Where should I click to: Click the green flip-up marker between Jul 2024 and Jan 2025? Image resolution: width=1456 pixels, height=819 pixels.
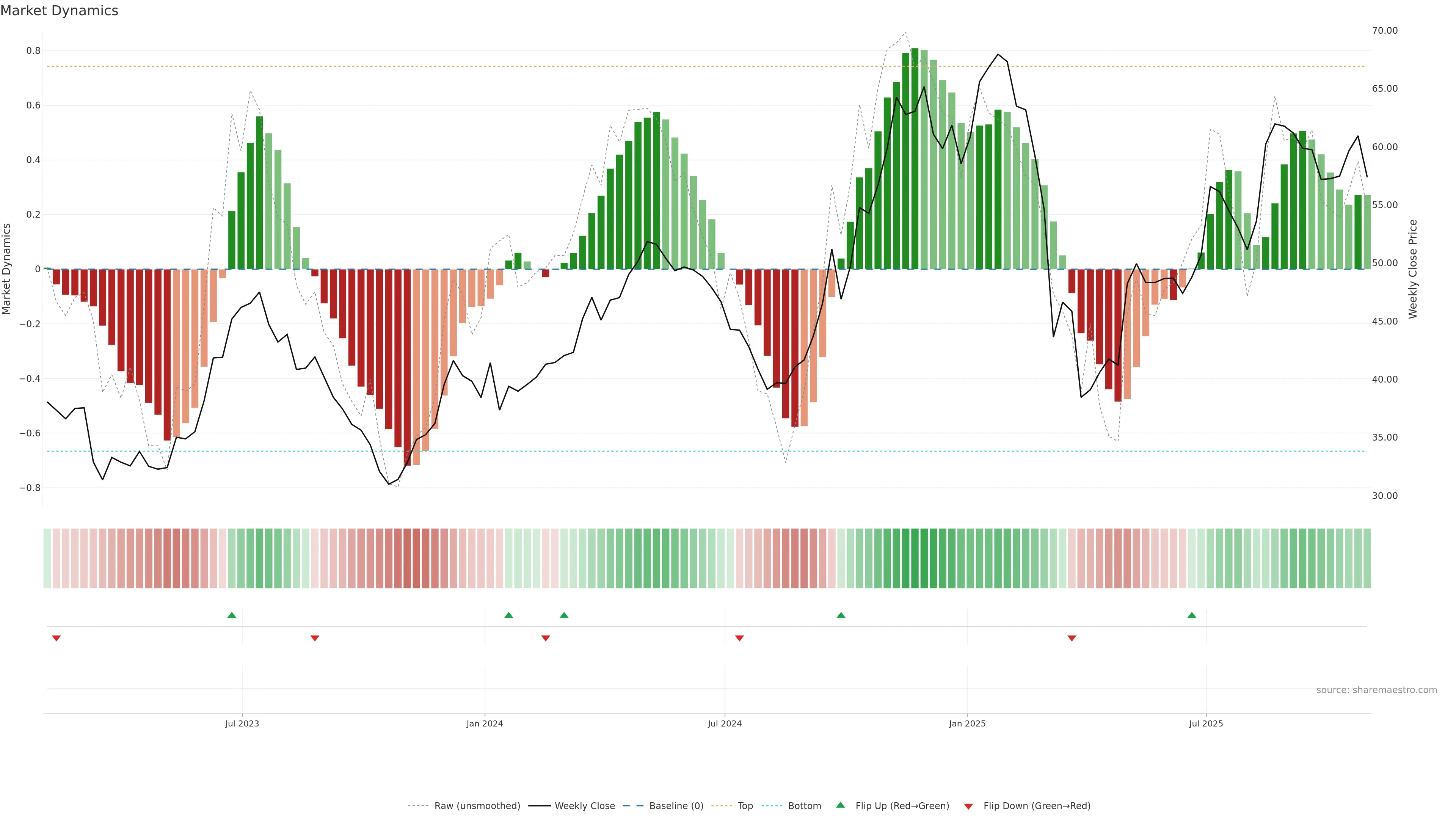tap(841, 615)
